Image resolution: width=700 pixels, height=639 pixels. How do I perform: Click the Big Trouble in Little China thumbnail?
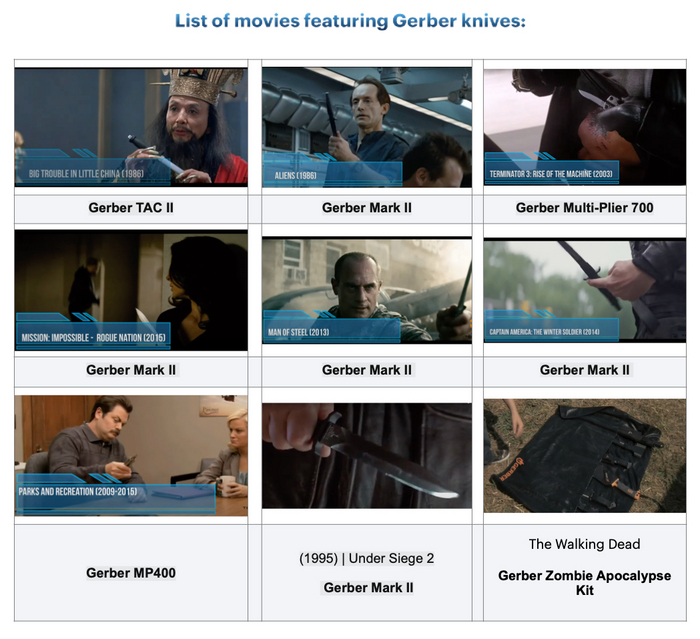131,127
